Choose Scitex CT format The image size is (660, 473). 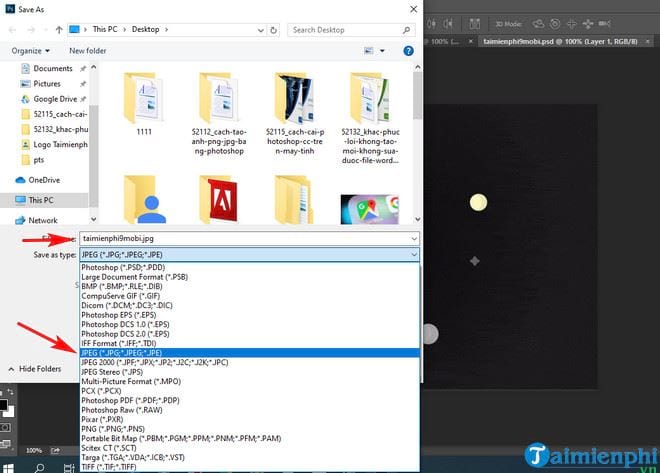click(x=250, y=448)
